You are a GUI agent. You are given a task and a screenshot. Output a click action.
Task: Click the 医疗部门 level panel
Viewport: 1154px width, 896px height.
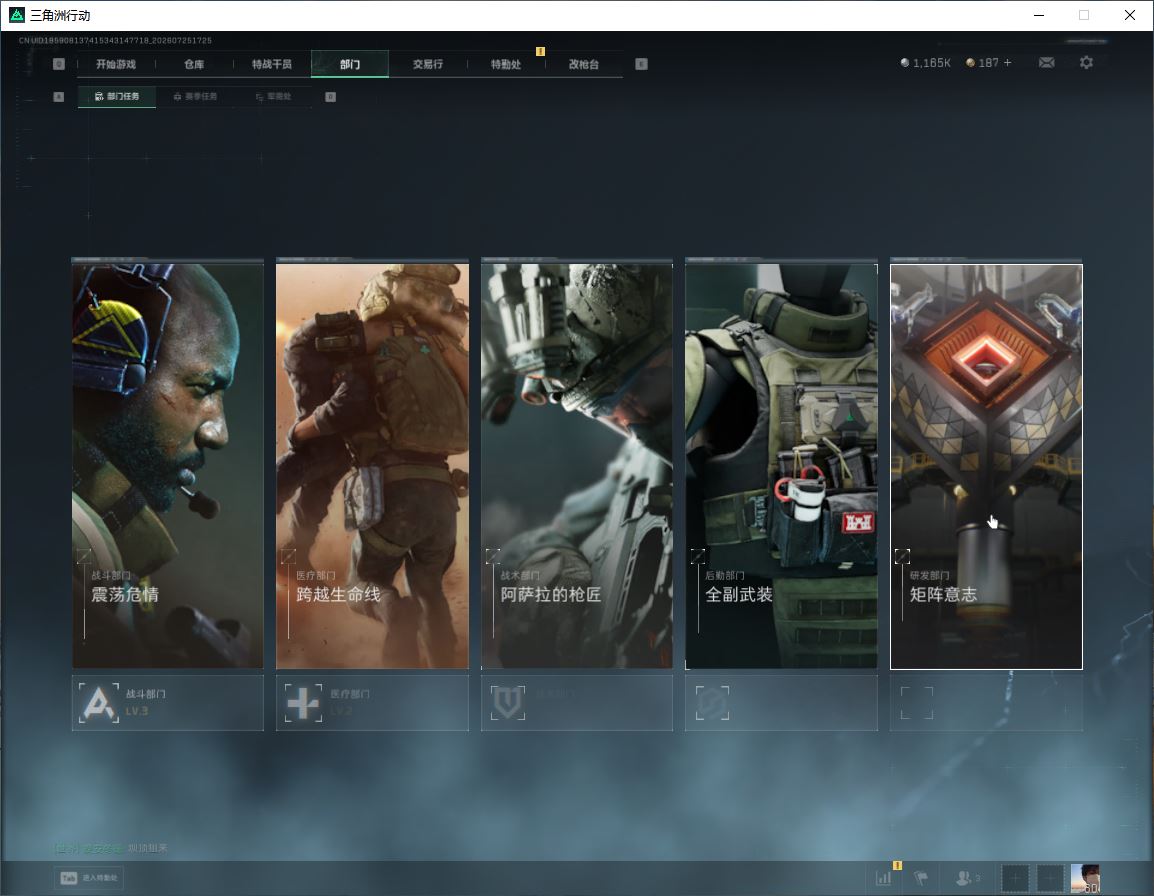pos(372,703)
